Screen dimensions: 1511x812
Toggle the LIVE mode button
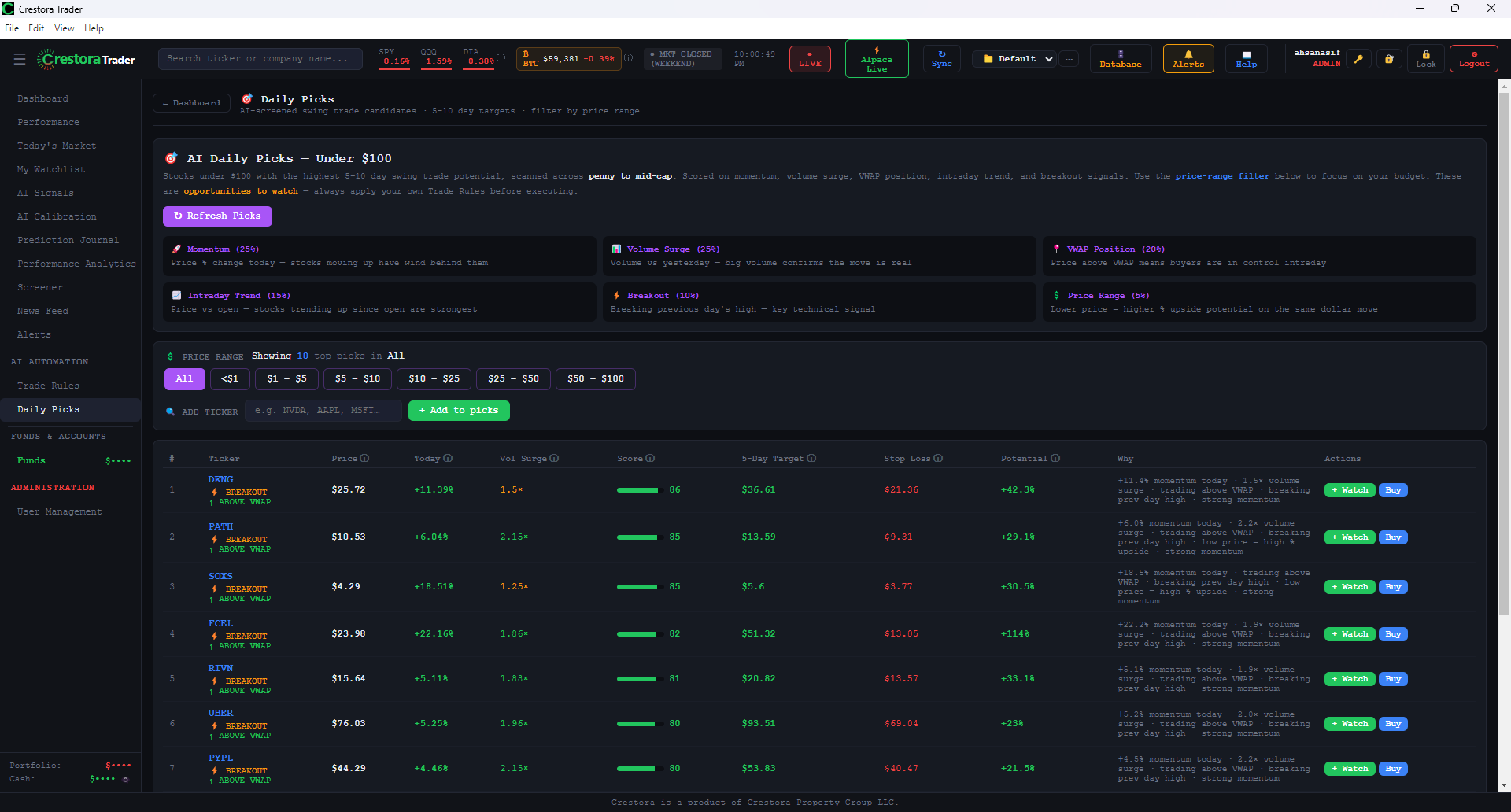[x=810, y=59]
